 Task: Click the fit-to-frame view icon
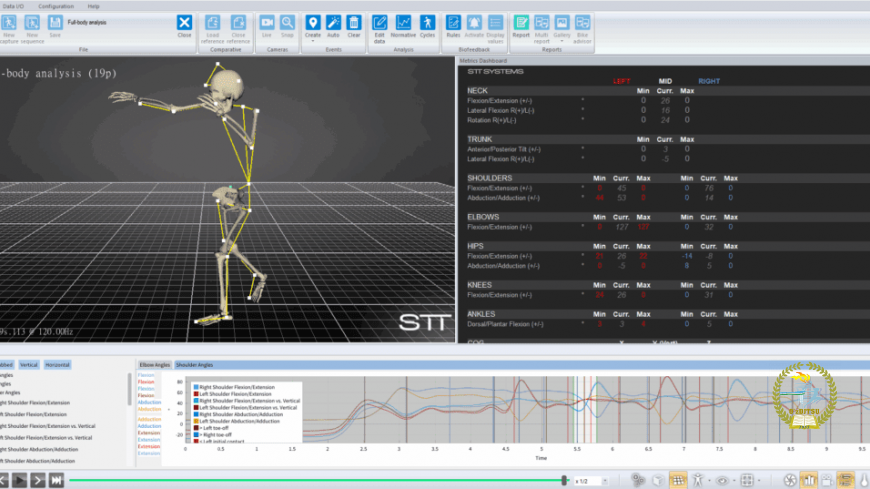[747, 480]
